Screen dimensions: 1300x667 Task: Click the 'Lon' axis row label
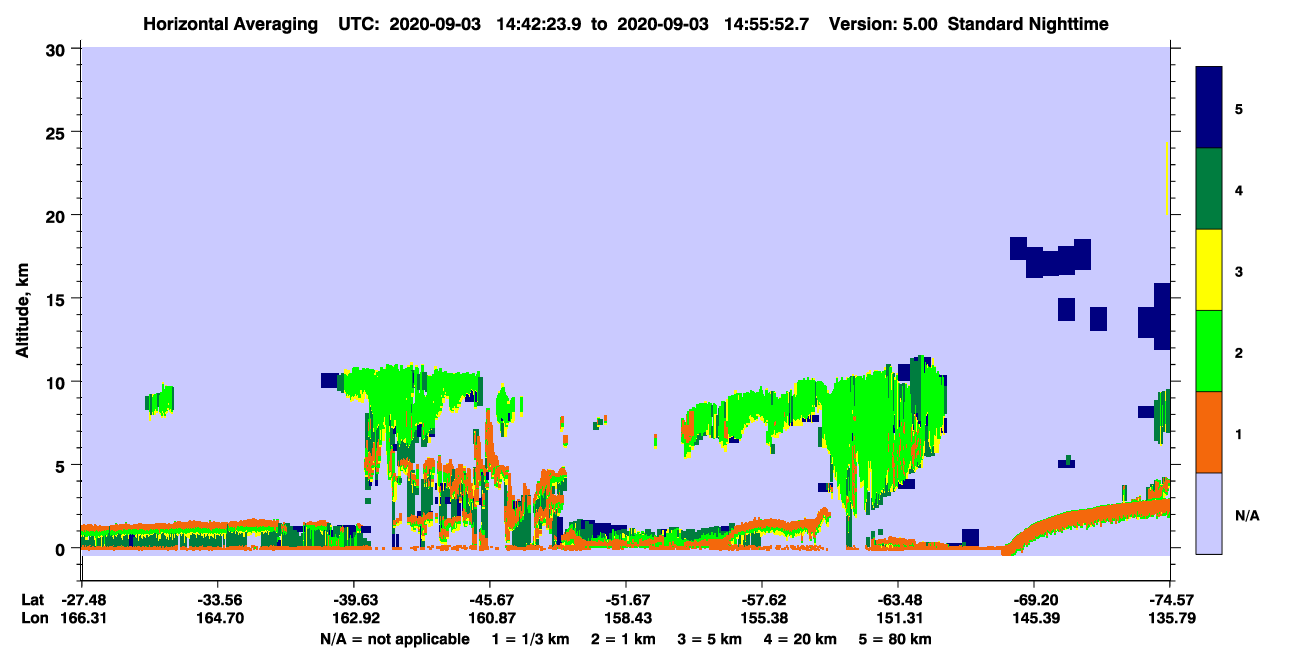click(x=34, y=619)
